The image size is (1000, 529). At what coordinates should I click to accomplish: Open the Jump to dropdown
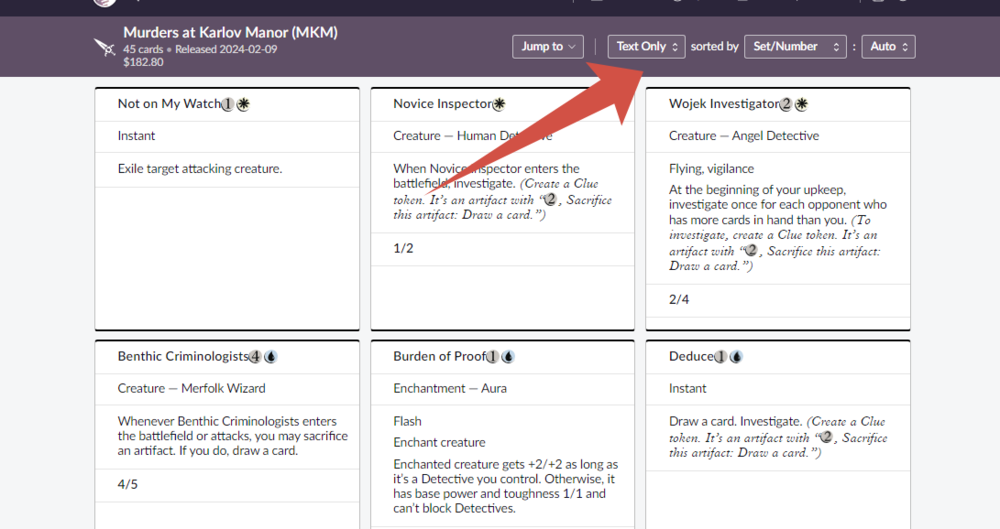click(x=548, y=47)
